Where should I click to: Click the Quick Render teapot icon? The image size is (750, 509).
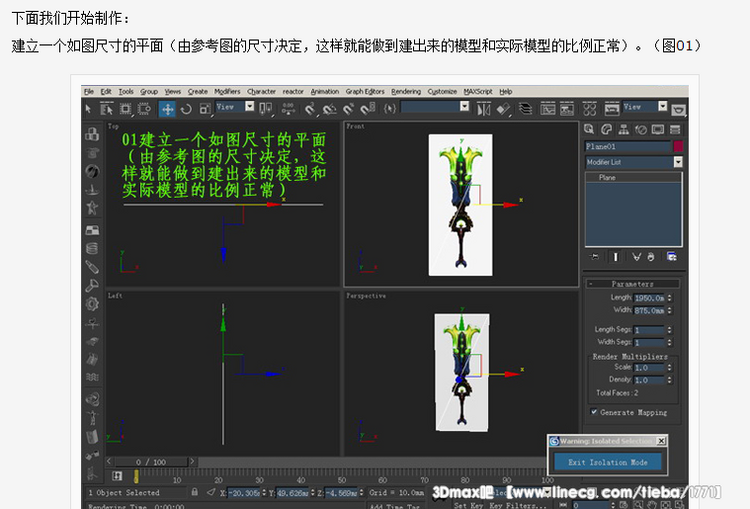[678, 111]
